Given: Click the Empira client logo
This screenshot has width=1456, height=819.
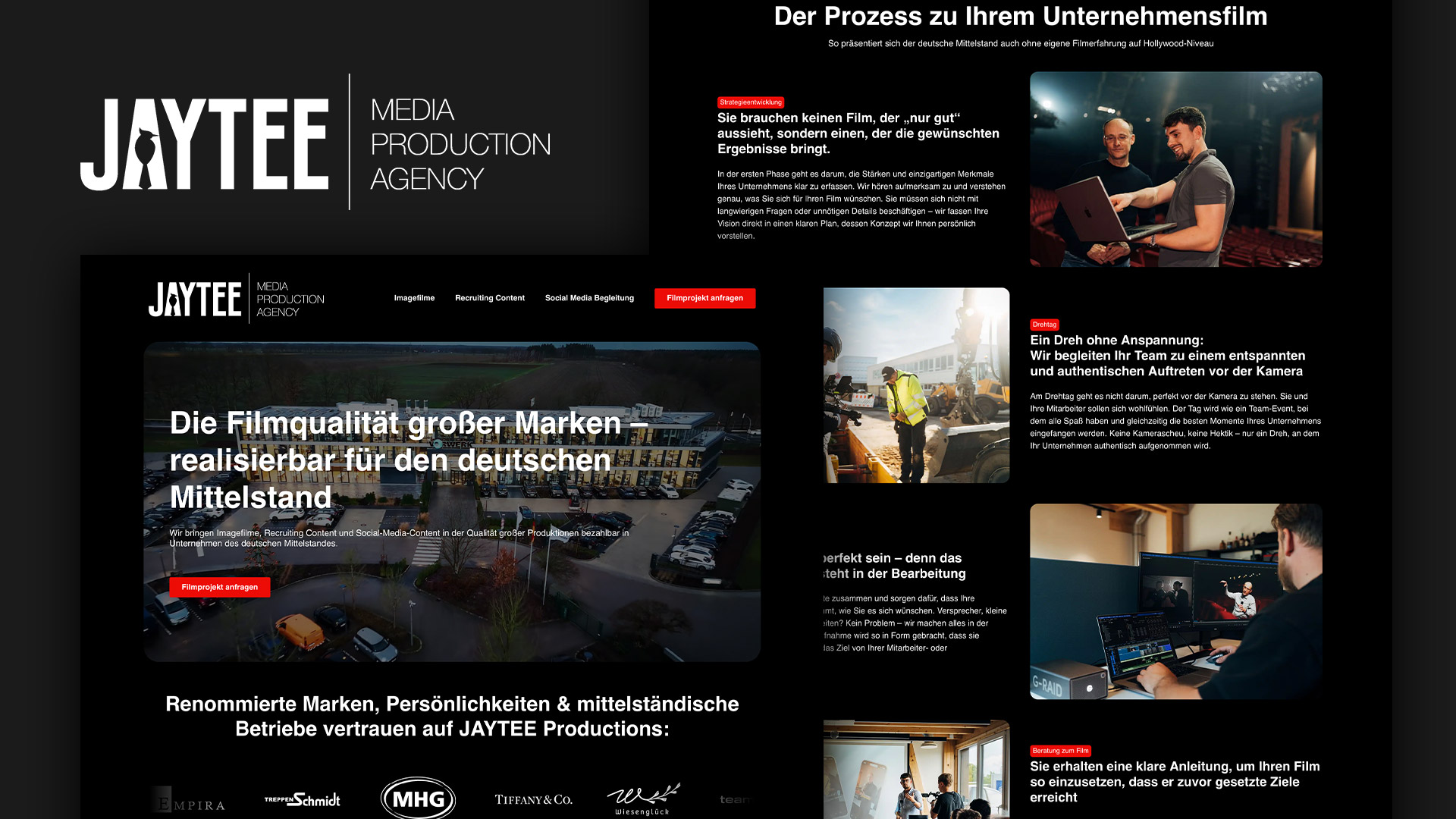Looking at the screenshot, I should click(189, 800).
